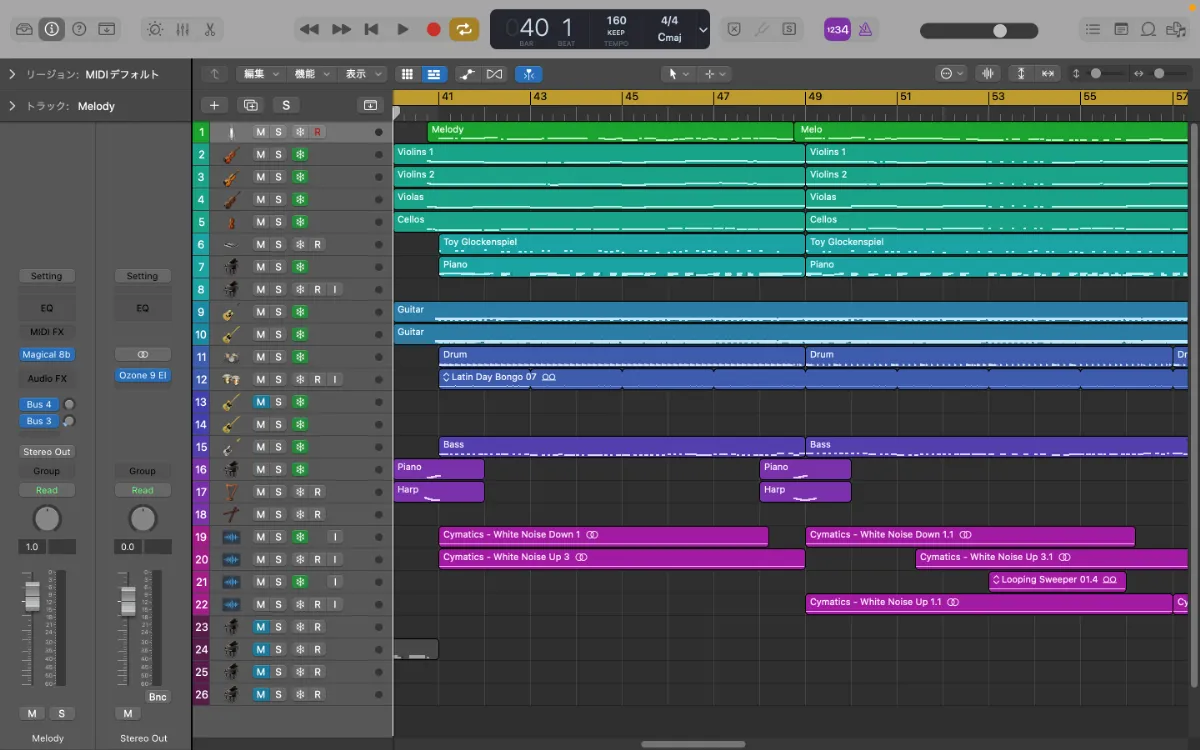
Task: Enable count-in 1234 button
Action: (836, 30)
